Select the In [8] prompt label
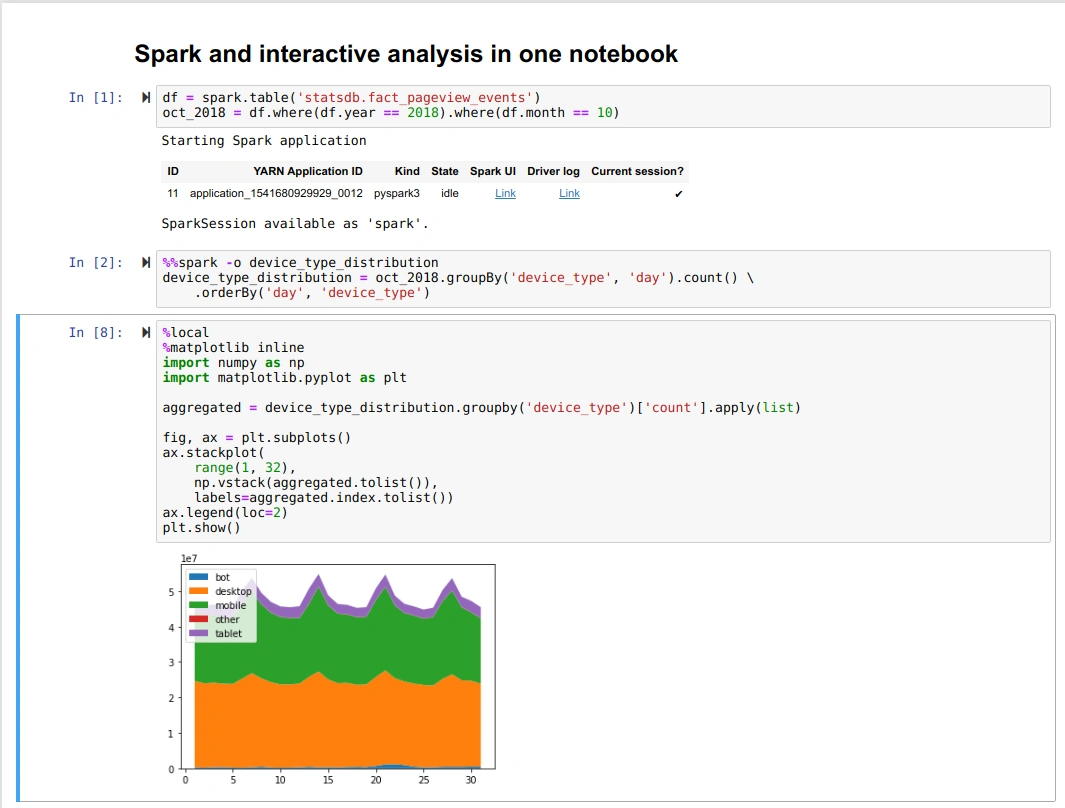This screenshot has width=1065, height=808. tap(96, 333)
